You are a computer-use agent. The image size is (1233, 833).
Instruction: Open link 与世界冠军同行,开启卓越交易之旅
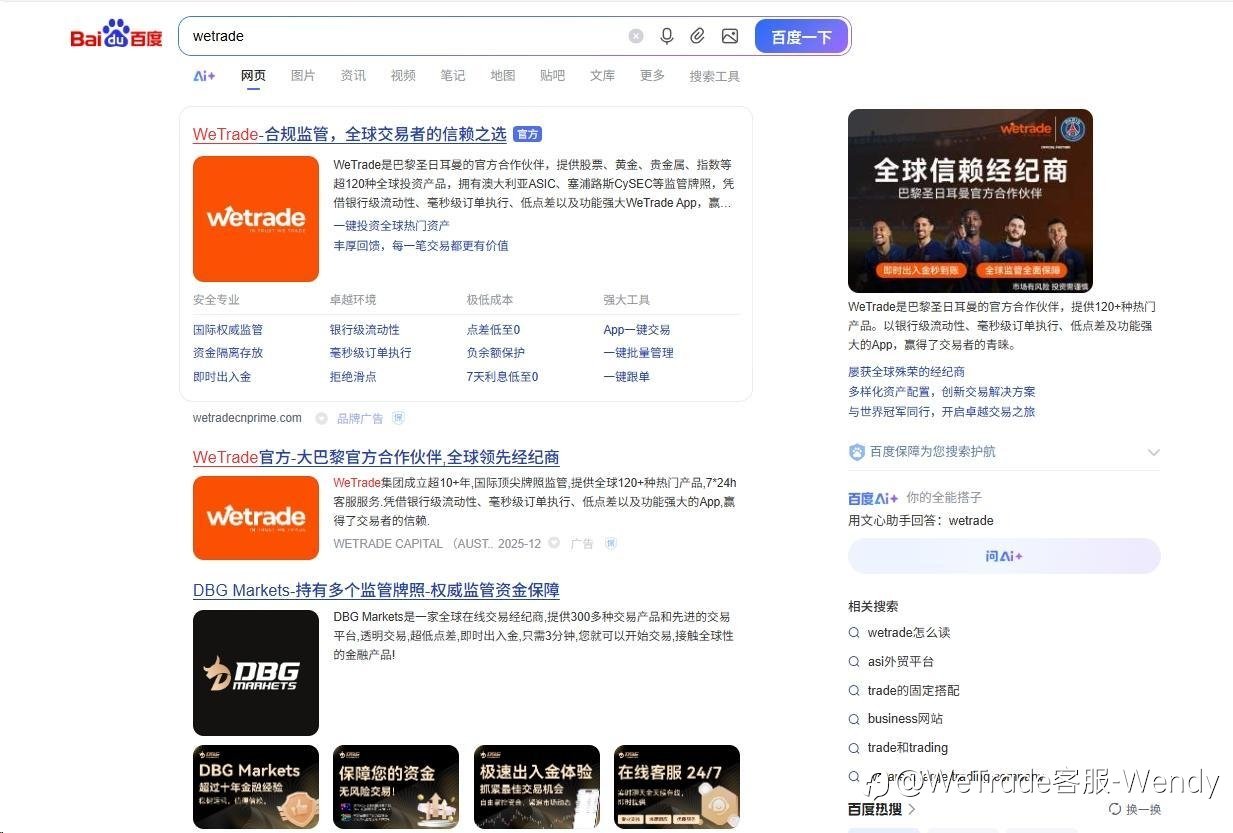coord(942,412)
